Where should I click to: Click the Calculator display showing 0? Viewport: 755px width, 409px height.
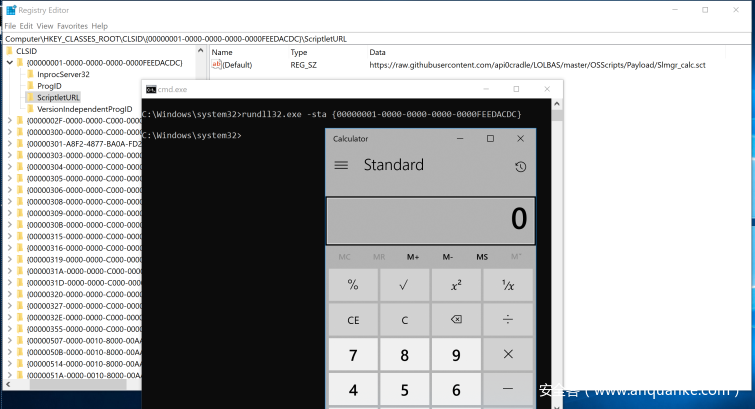pyautogui.click(x=430, y=221)
